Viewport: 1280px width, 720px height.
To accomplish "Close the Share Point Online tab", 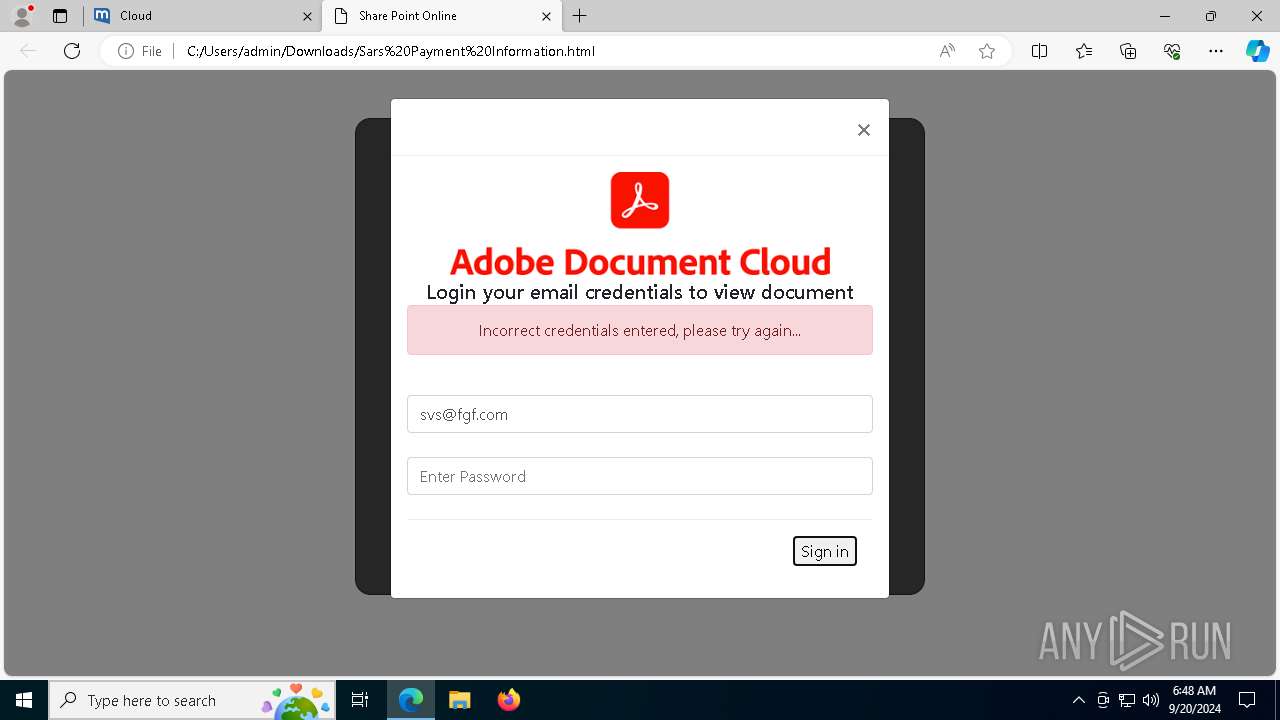I will click(x=546, y=16).
